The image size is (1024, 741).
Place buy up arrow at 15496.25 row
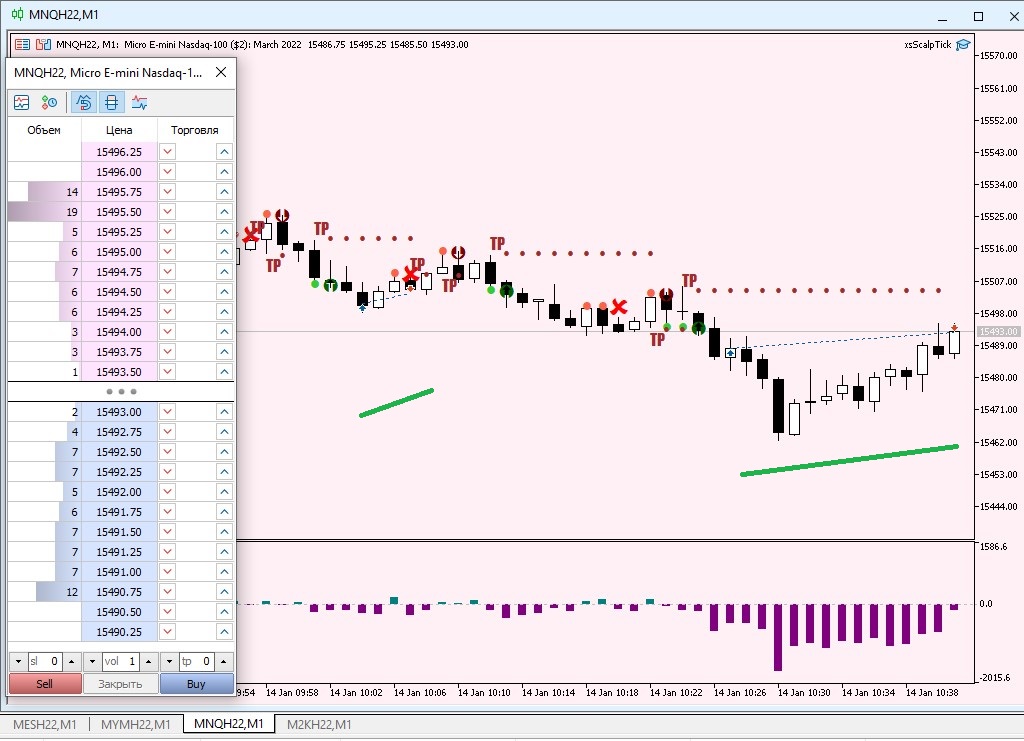tap(224, 151)
